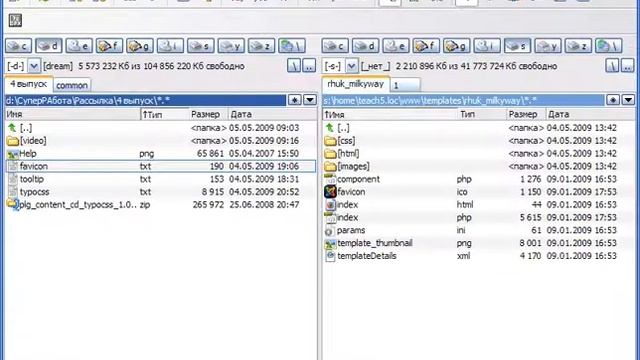Sort the right panel by 'Тип' column

coord(482,114)
